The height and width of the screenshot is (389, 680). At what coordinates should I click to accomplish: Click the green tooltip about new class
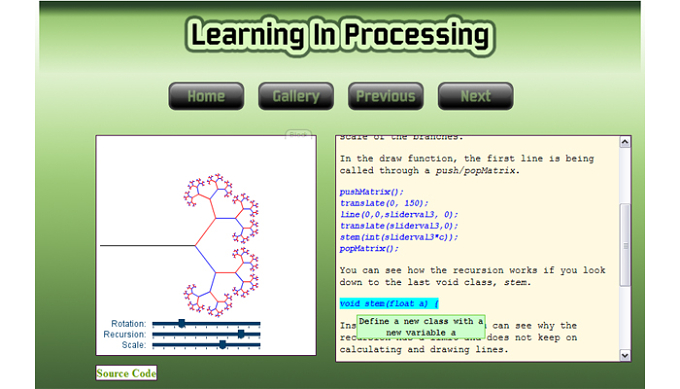coord(421,327)
